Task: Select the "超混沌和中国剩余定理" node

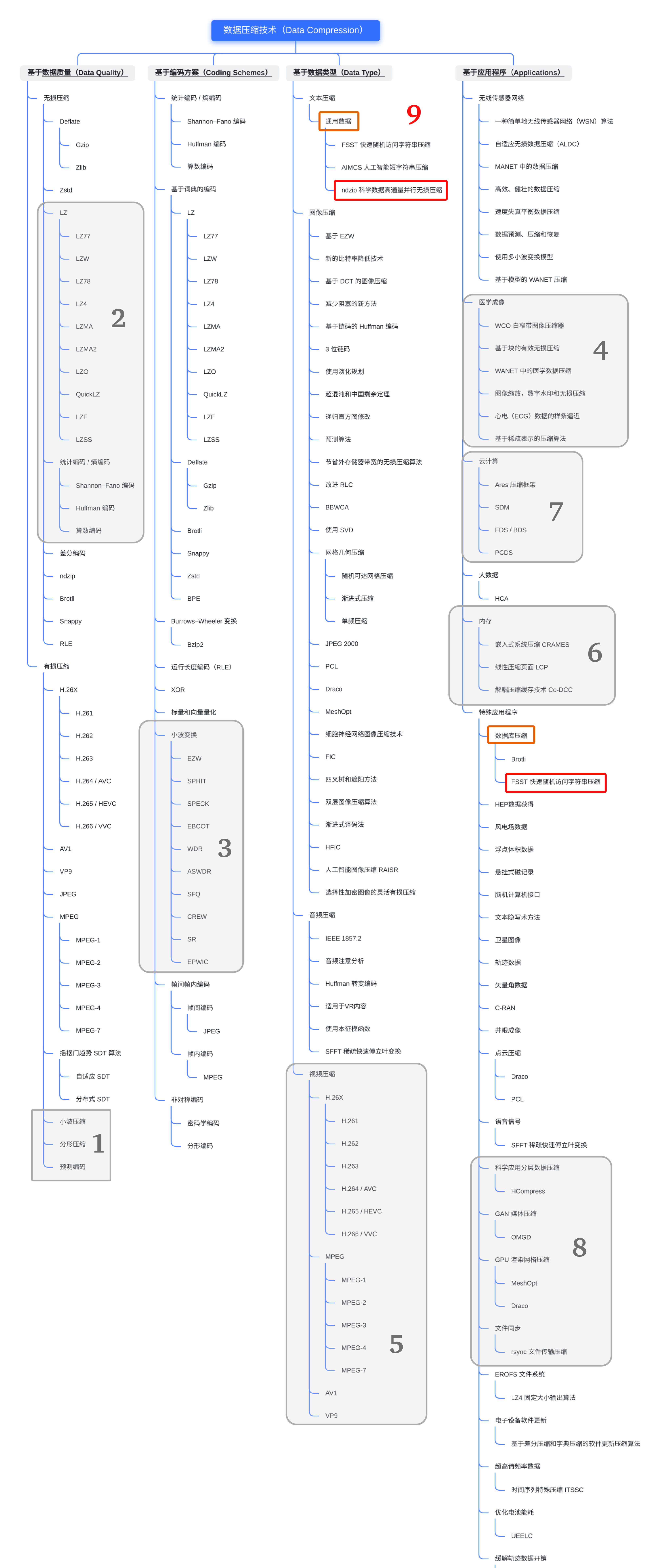Action: [357, 394]
